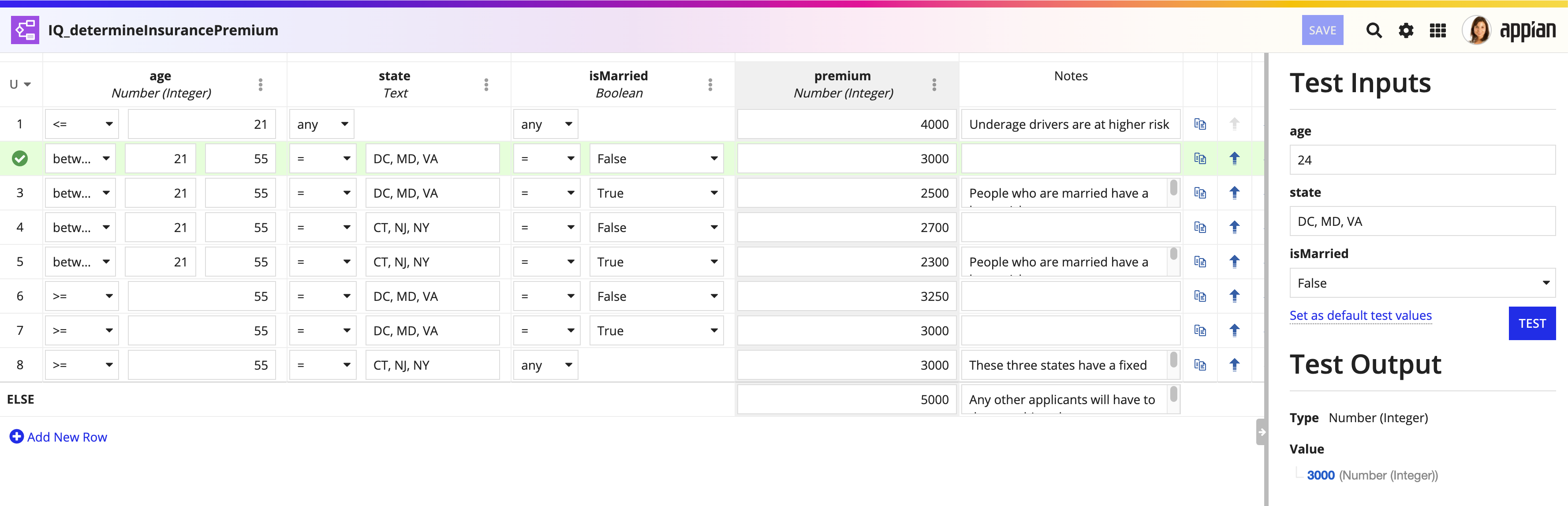The image size is (1568, 506).
Task: Open state column options menu
Action: (x=486, y=85)
